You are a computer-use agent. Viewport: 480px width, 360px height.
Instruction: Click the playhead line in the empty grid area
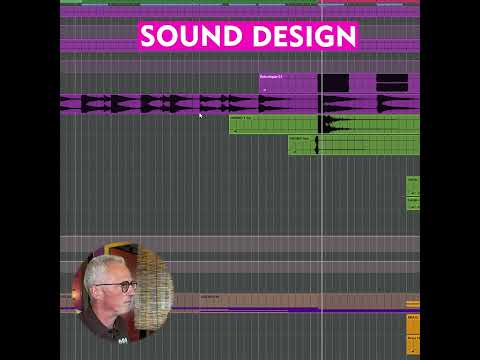point(322,197)
